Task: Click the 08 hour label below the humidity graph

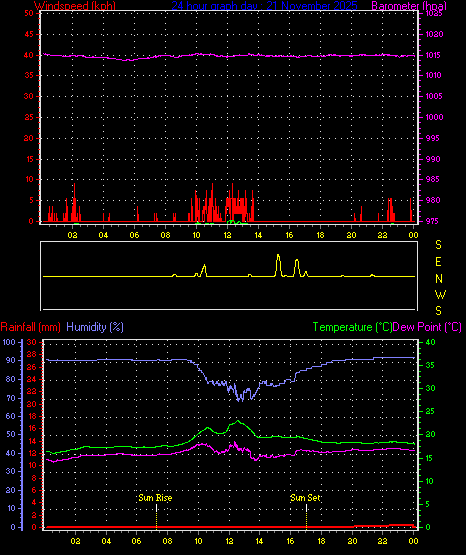Action: tap(167, 541)
